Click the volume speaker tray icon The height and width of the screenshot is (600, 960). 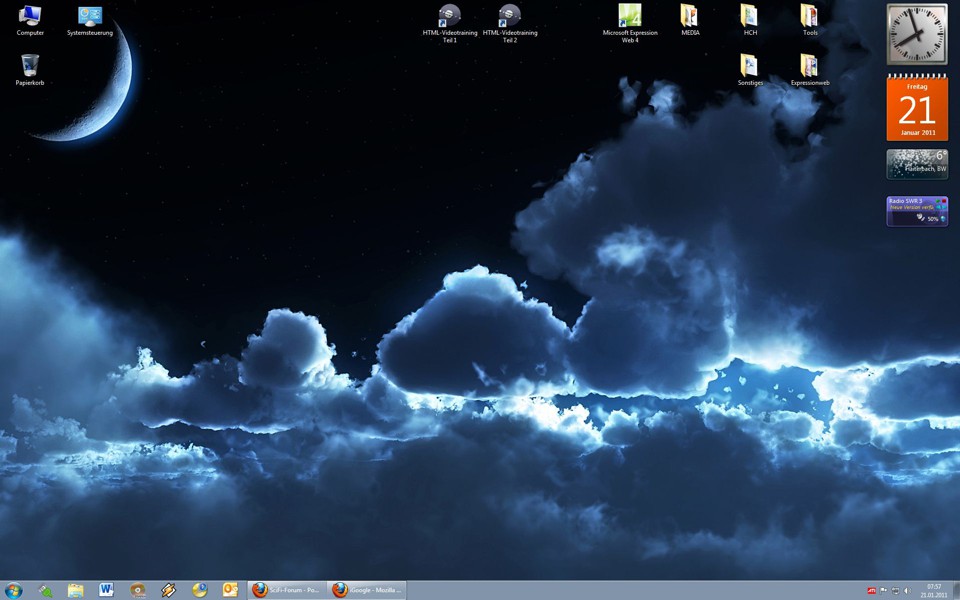[907, 590]
